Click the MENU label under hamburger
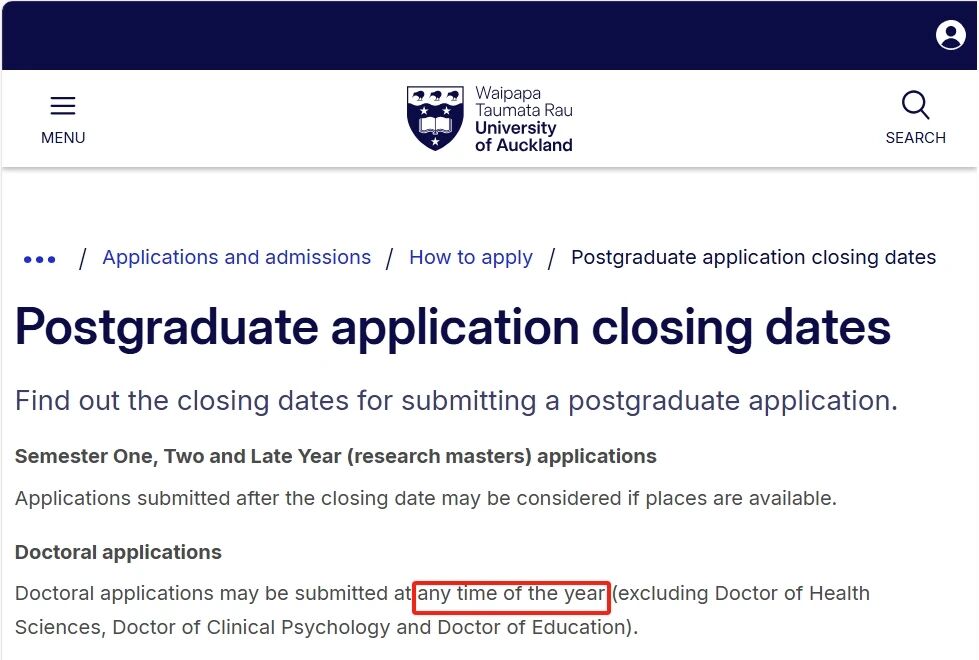Screen dimensions: 979x660 63,138
